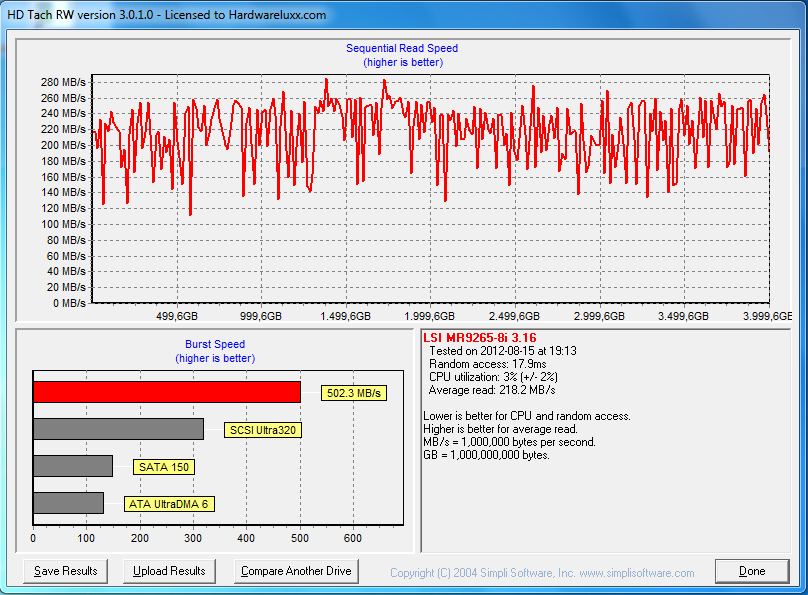The height and width of the screenshot is (595, 808).
Task: Click the 100 MB/s axis label
Action: point(63,225)
